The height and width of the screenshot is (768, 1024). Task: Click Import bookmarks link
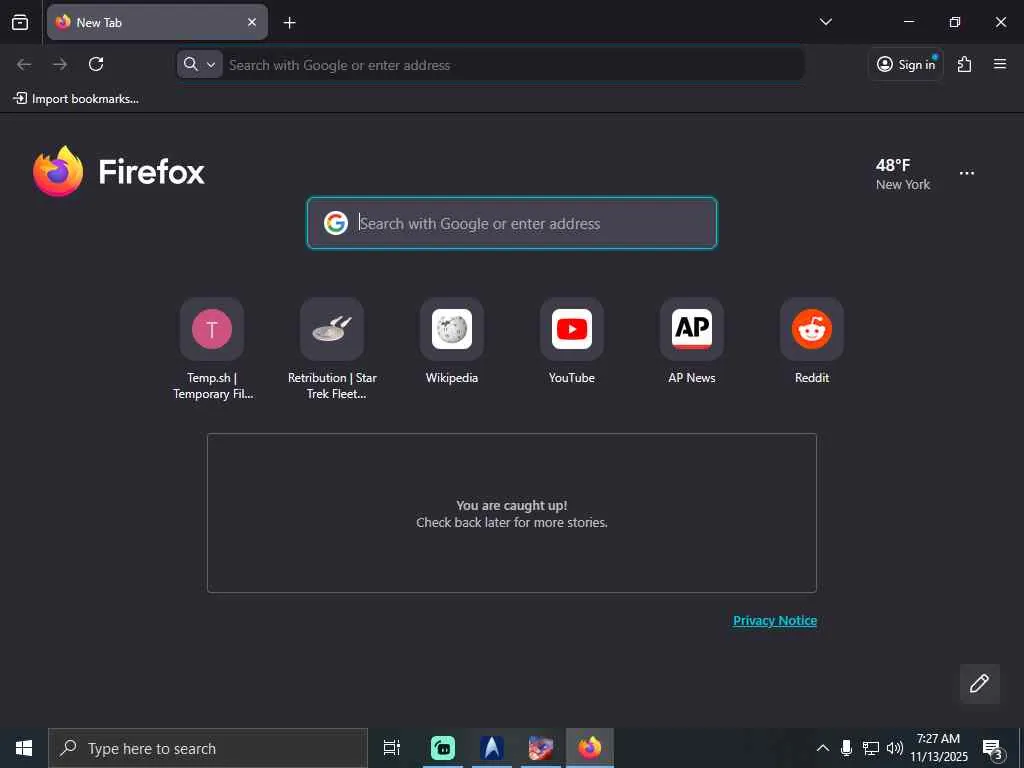click(76, 99)
